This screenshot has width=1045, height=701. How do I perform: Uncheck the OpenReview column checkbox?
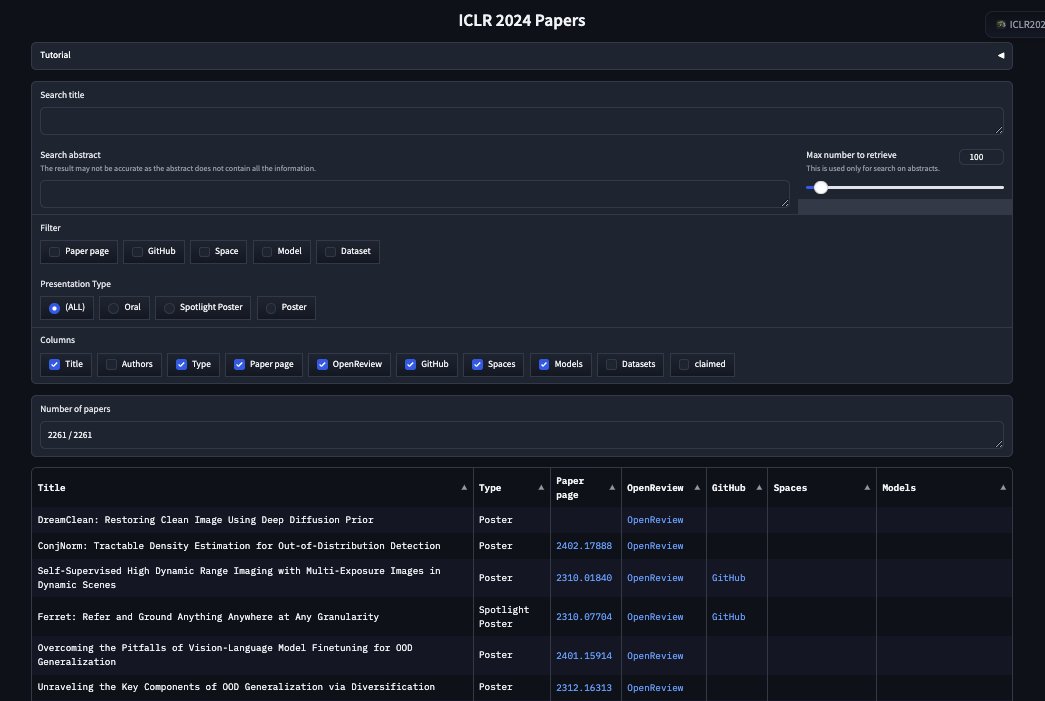pos(323,364)
